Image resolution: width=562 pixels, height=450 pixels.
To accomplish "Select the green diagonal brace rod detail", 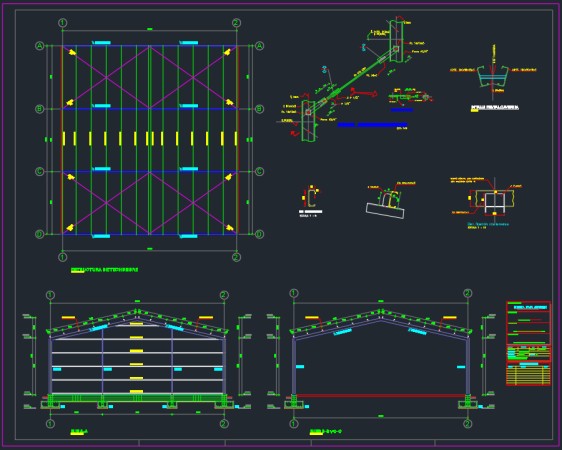I will 353,80.
